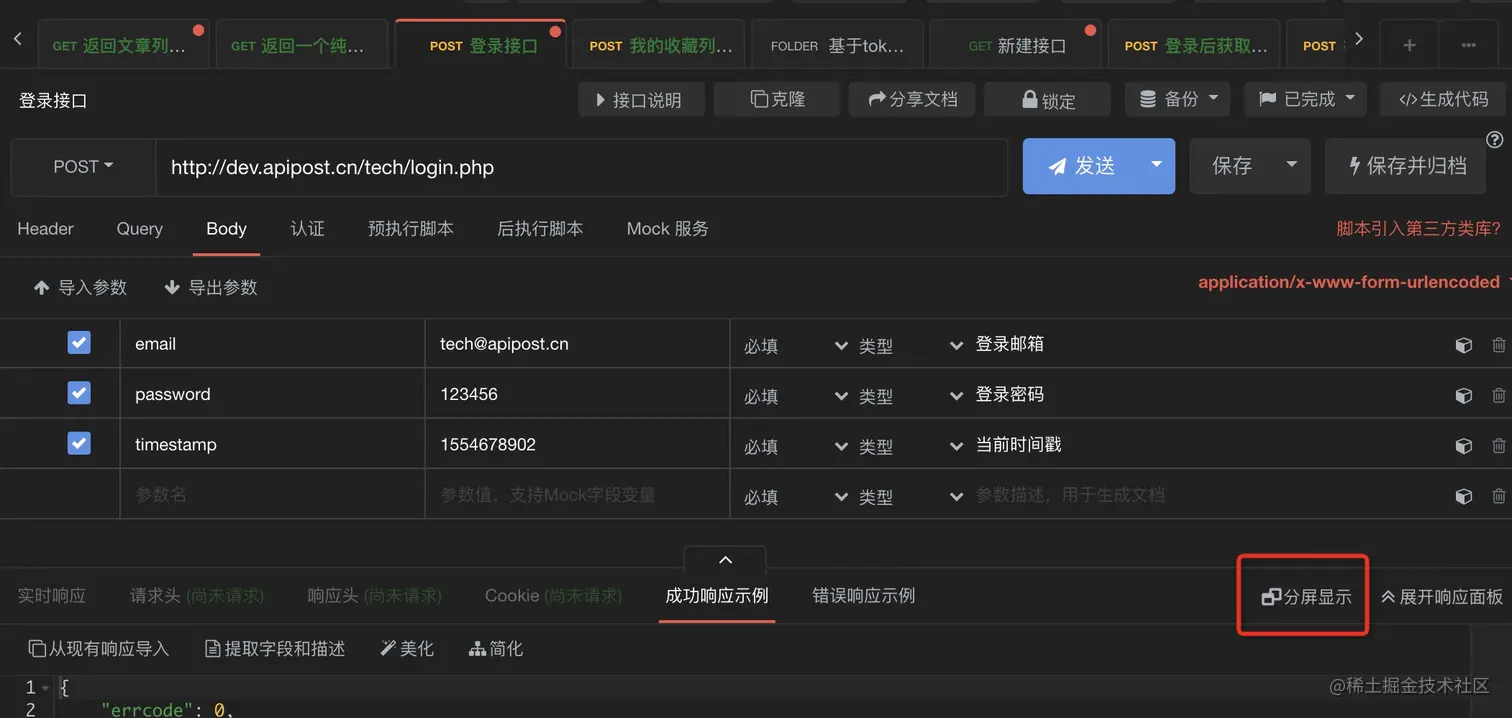Screen dimensions: 1512x718
Task: Click the cube icon in the email row
Action: (x=1464, y=345)
